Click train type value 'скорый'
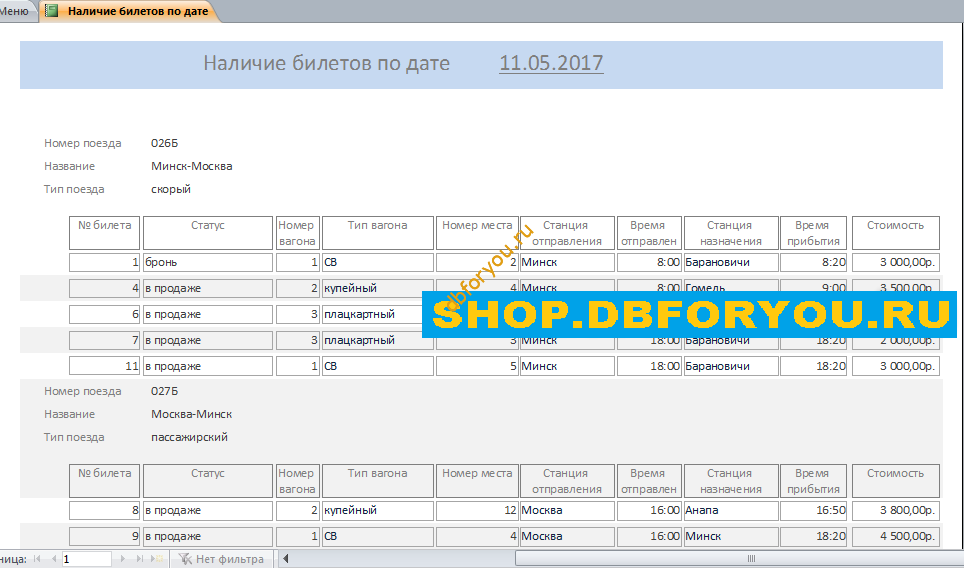 (x=170, y=189)
